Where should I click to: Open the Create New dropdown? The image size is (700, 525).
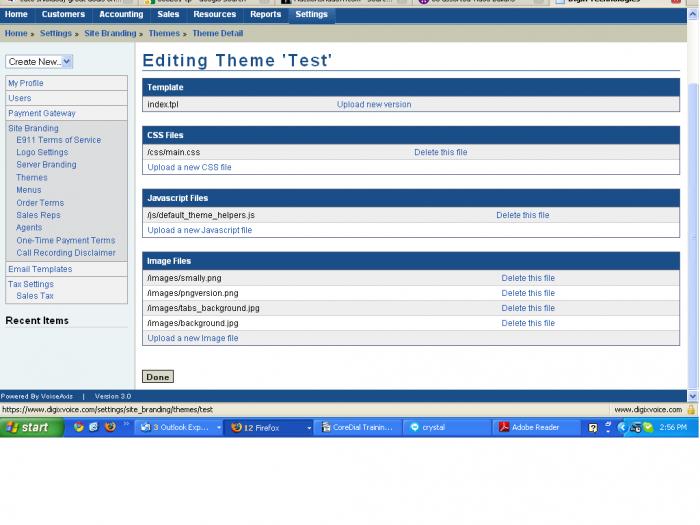coord(39,62)
